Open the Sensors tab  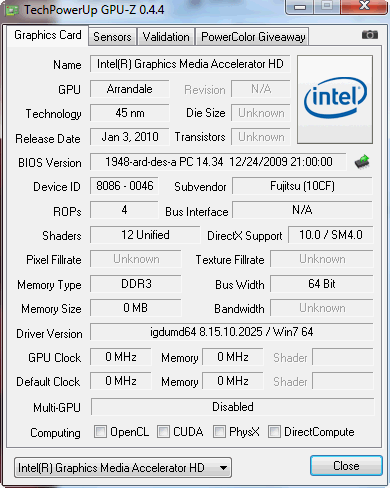coord(112,37)
